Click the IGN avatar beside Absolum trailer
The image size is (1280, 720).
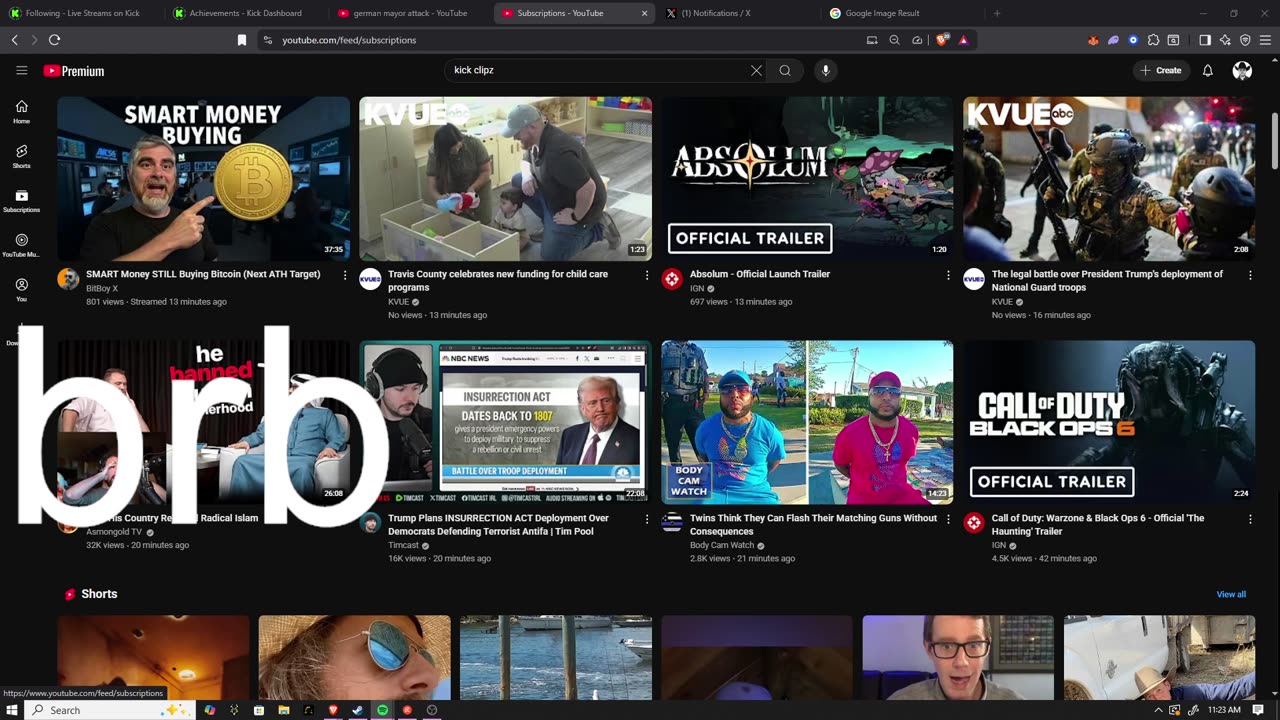[x=672, y=279]
